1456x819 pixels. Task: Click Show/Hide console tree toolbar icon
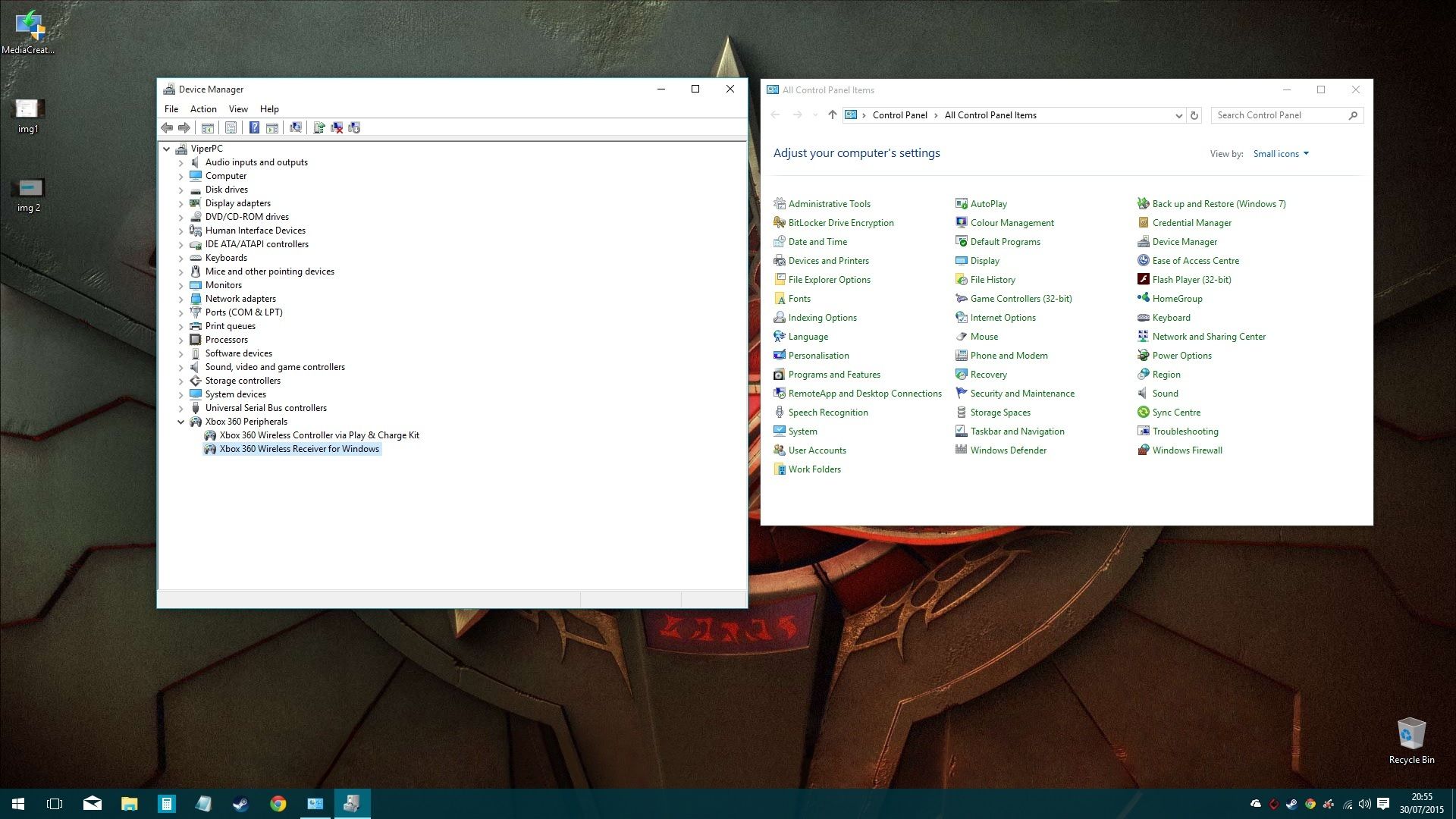tap(208, 127)
